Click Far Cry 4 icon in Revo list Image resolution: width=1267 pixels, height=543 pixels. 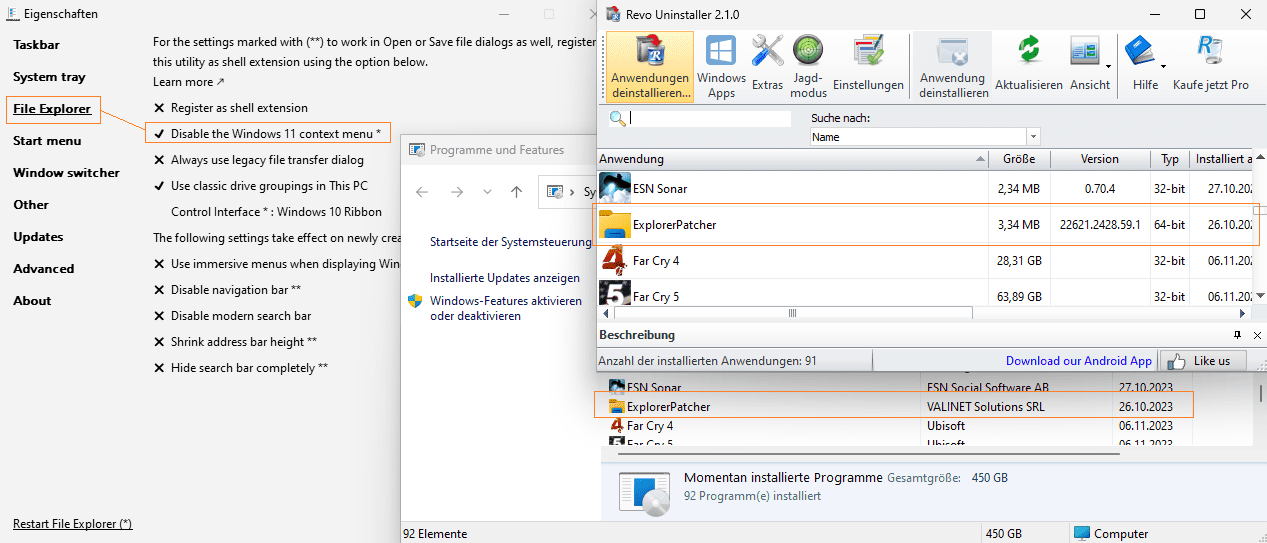click(614, 260)
